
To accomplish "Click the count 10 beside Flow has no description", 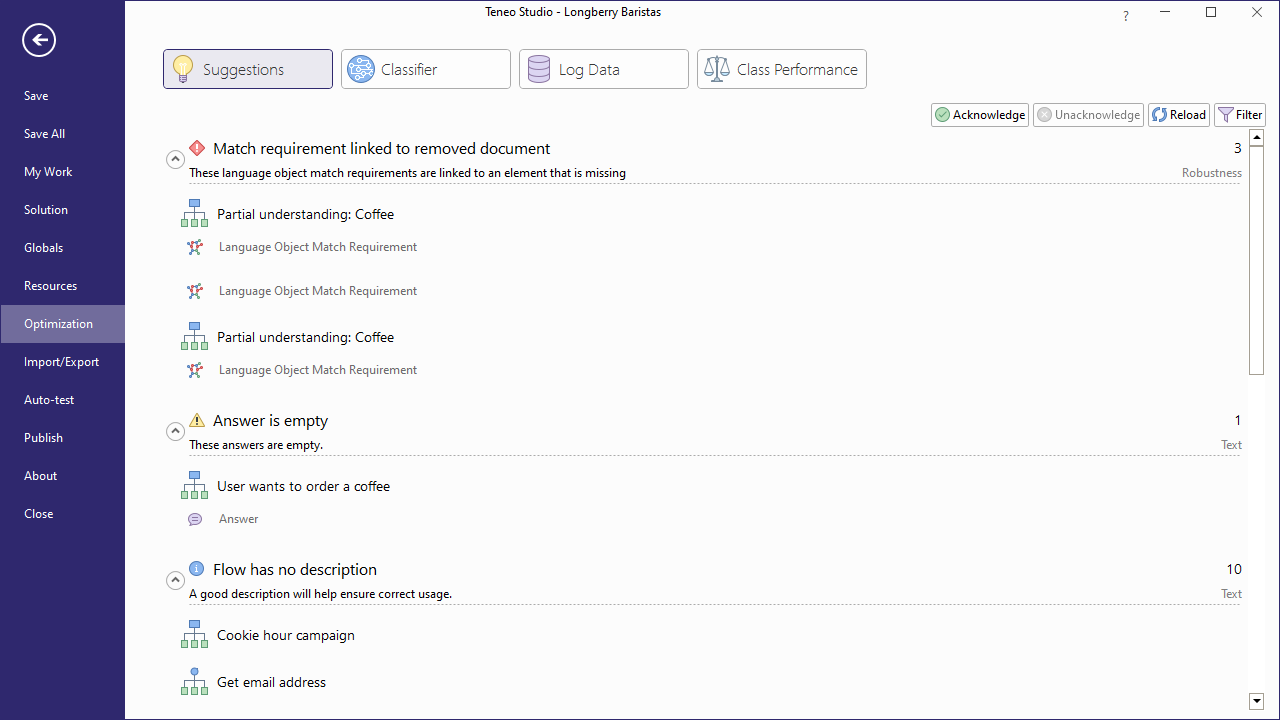I will tap(1234, 569).
